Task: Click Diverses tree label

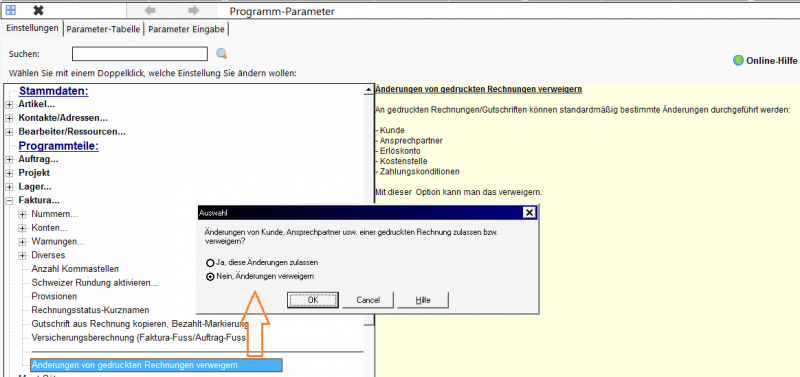Action: [48, 255]
